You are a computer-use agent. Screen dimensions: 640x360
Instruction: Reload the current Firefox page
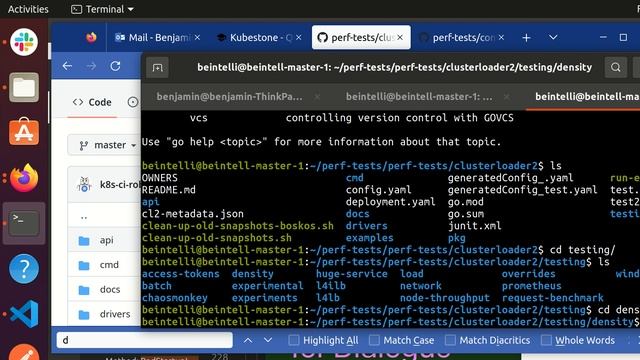point(116,66)
